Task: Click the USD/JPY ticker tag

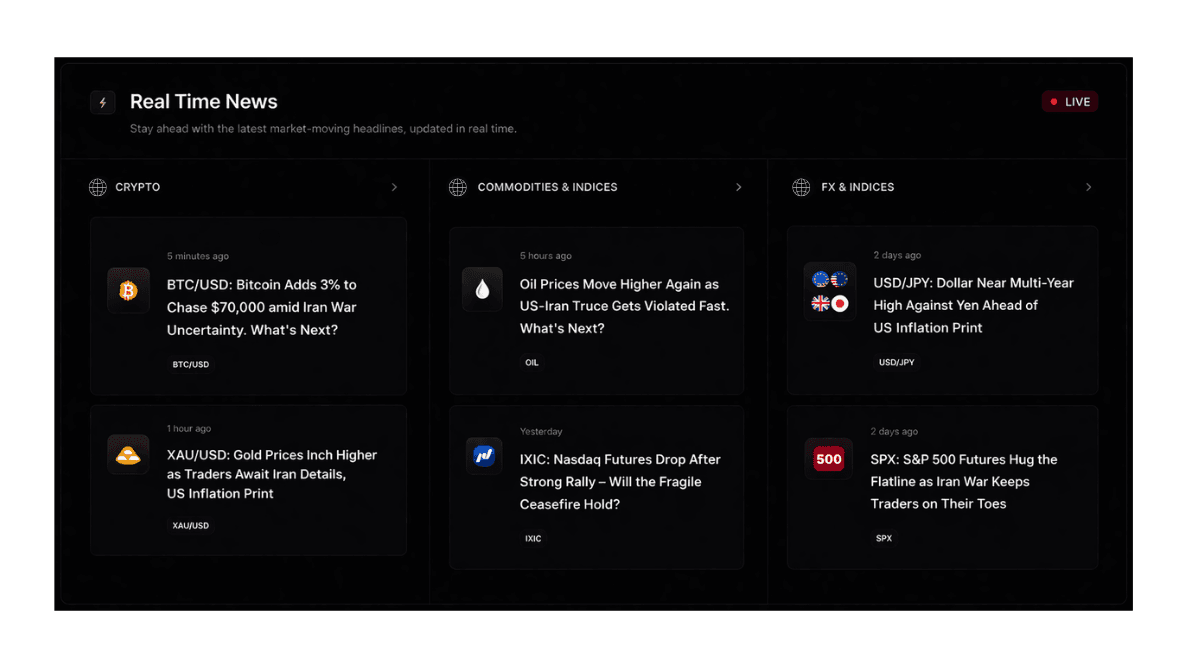Action: coord(896,363)
